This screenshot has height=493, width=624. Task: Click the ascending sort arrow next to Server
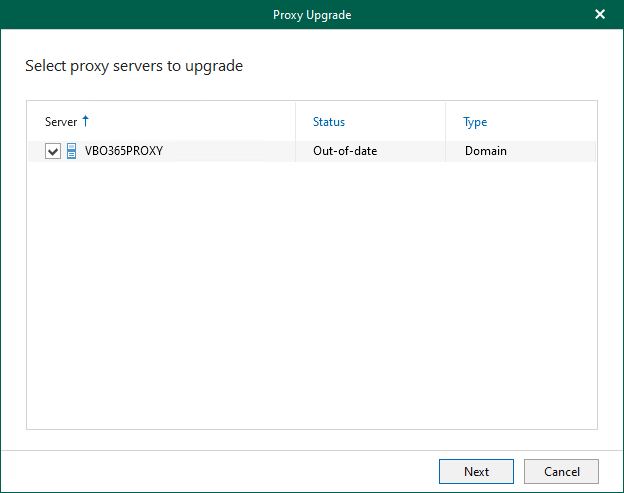85,121
